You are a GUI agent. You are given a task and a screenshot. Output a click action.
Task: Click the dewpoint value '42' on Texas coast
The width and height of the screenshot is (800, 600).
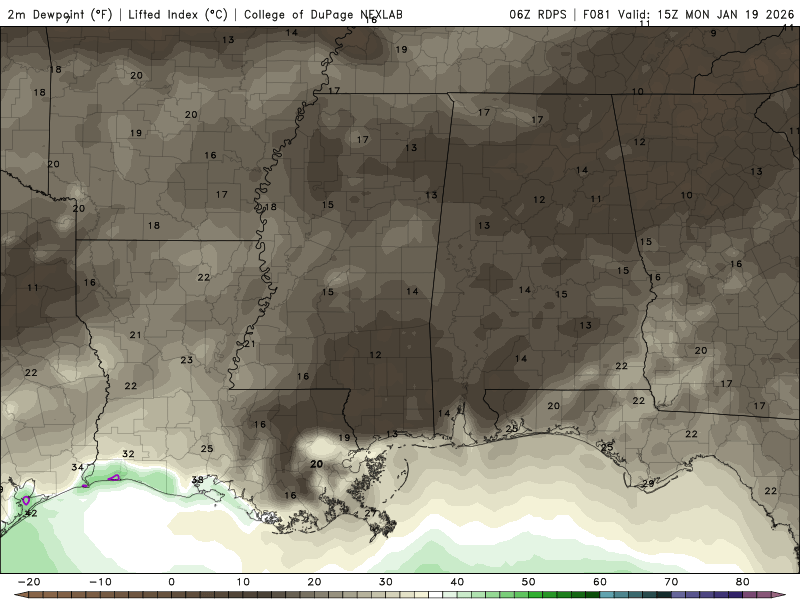[x=31, y=513]
